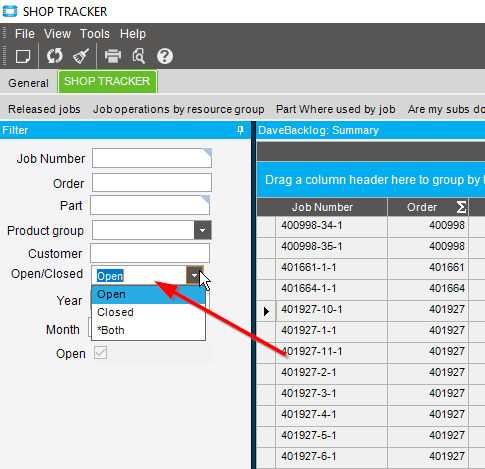Open the View menu
Viewport: 485px width, 469px height.
[57, 34]
